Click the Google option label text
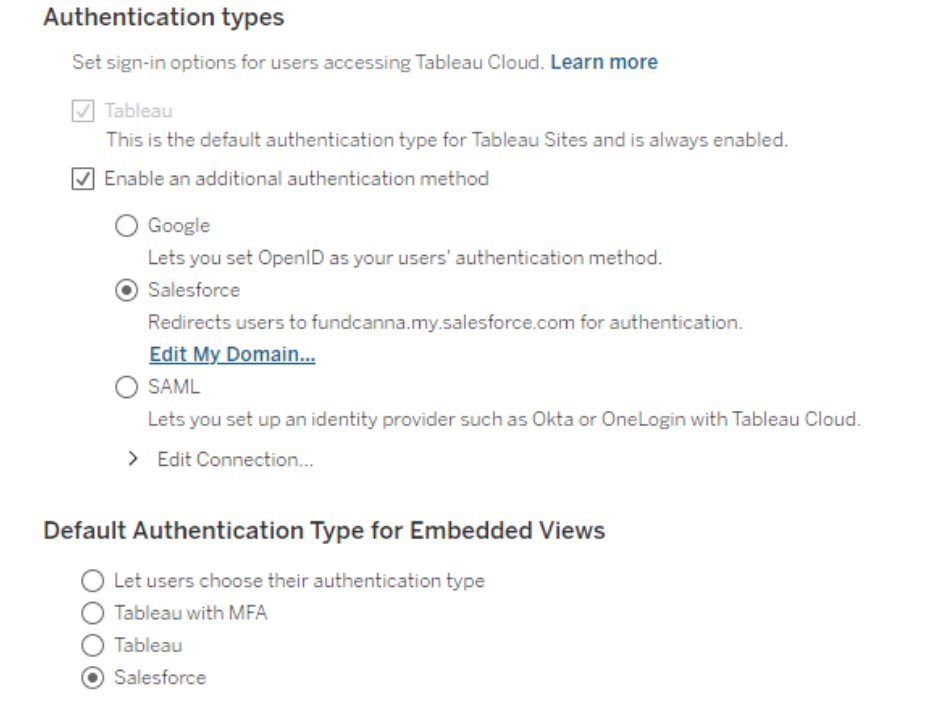 point(179,226)
